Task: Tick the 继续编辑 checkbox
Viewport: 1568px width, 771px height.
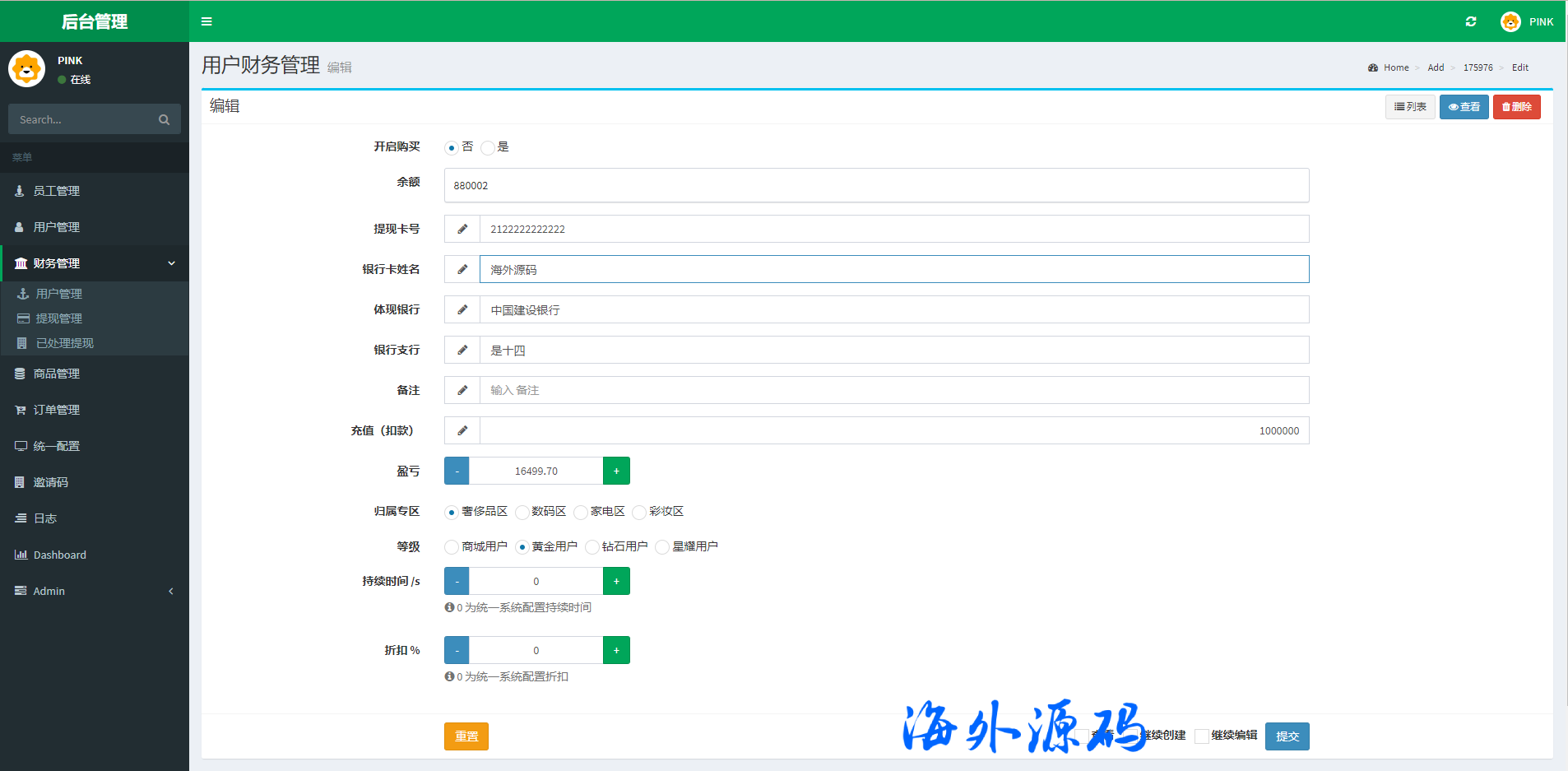Action: click(x=1202, y=736)
